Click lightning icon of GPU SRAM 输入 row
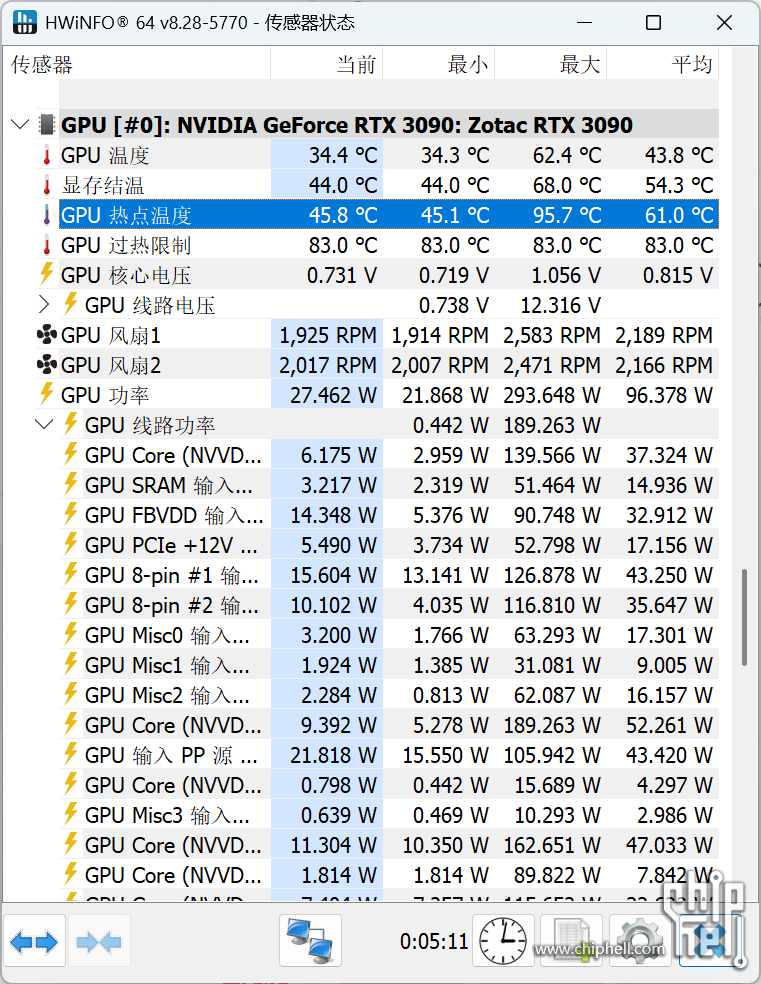This screenshot has height=984, width=761. 70,484
